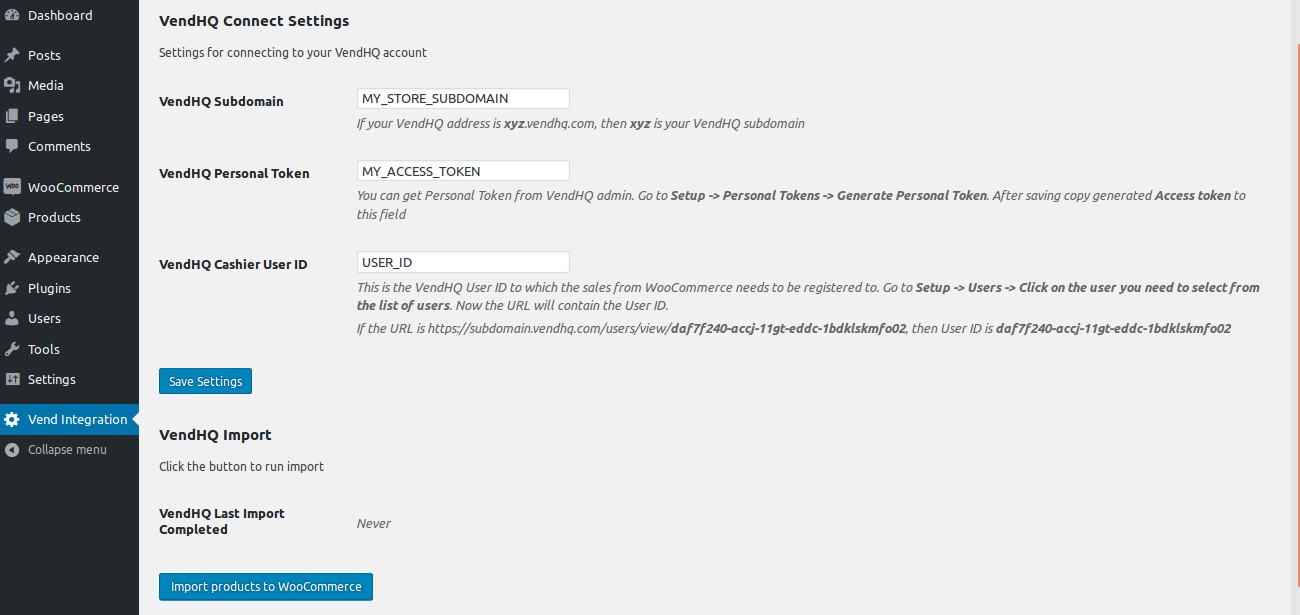Viewport: 1300px width, 615px height.
Task: Click Import products to WooCommerce button
Action: point(266,587)
